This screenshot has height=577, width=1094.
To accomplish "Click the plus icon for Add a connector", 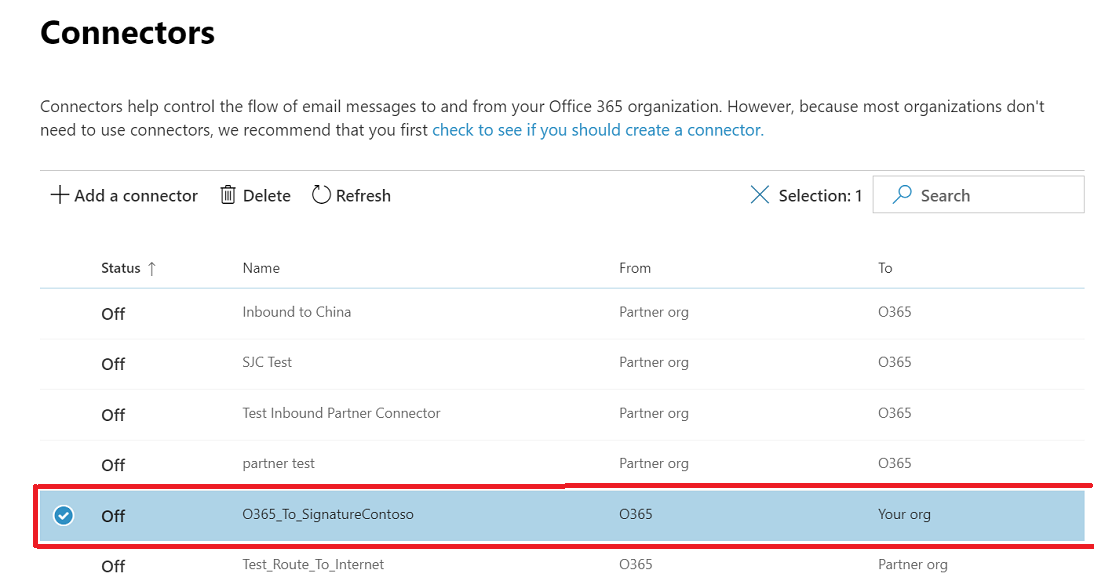I will coord(60,196).
